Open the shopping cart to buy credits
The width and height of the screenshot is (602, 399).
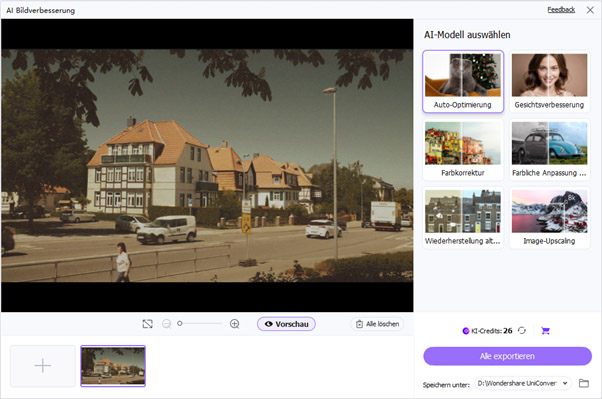coord(545,330)
